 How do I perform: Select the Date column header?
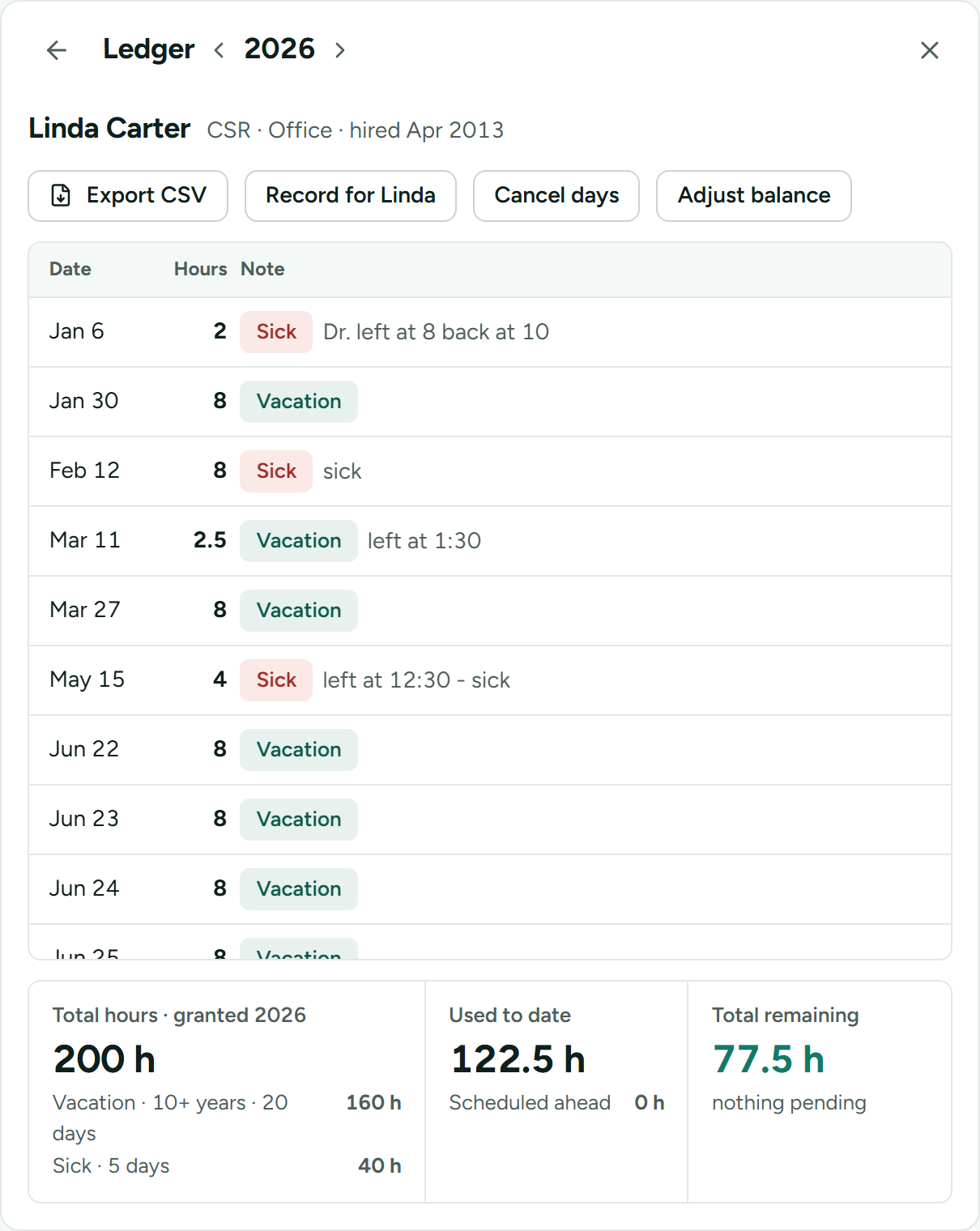pyautogui.click(x=70, y=269)
